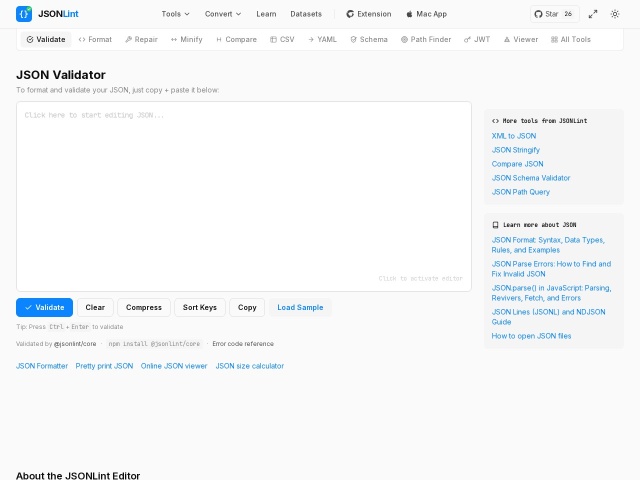This screenshot has height=480, width=640.
Task: Click the npm install @jsonlint/core snippet
Action: click(154, 344)
